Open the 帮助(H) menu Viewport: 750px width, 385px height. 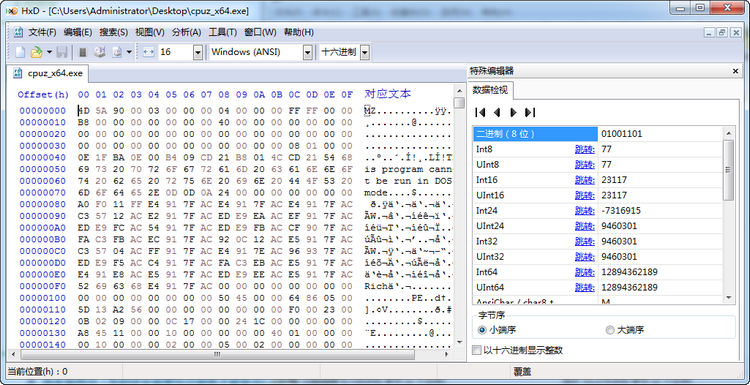(x=298, y=33)
